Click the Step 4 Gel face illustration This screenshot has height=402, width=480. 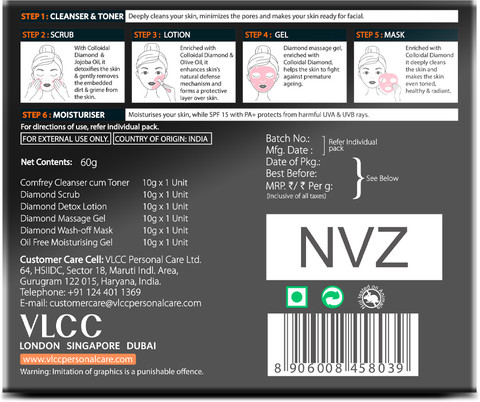(263, 72)
